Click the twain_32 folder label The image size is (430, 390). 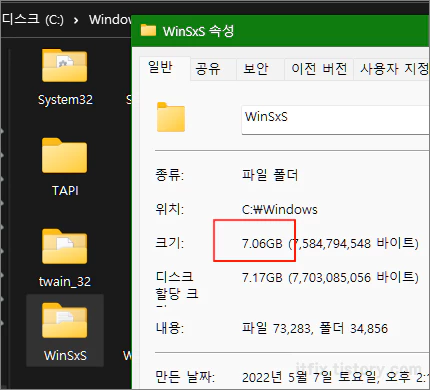pos(65,282)
